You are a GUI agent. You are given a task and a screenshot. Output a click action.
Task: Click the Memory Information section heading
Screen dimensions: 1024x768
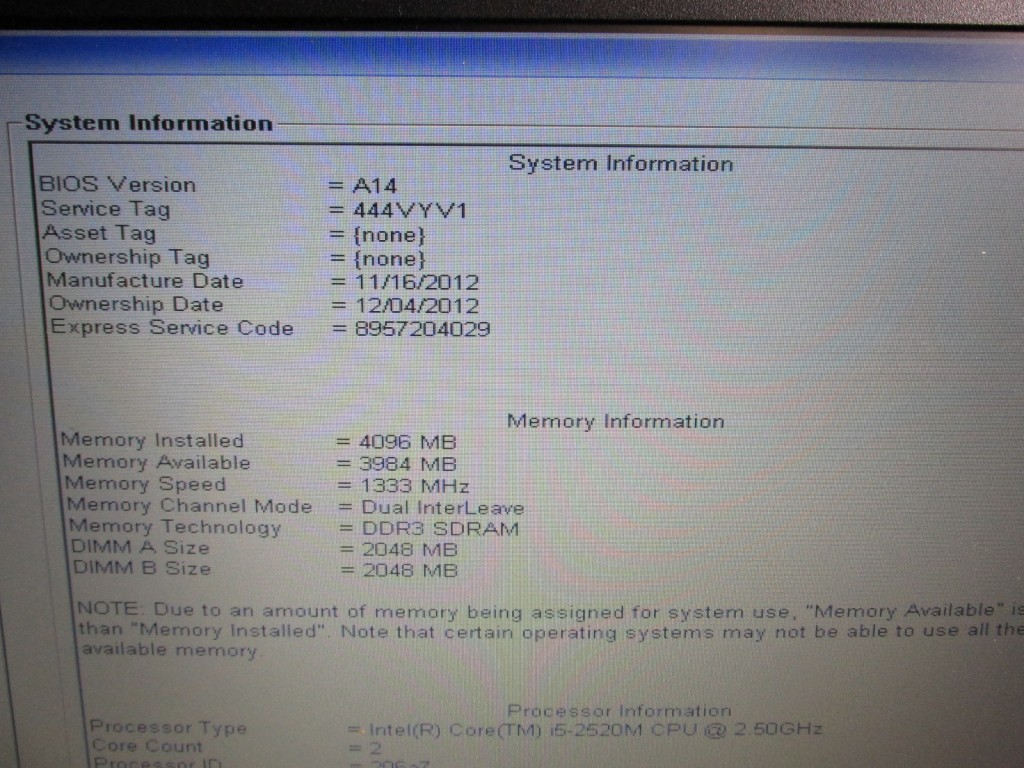coord(616,421)
